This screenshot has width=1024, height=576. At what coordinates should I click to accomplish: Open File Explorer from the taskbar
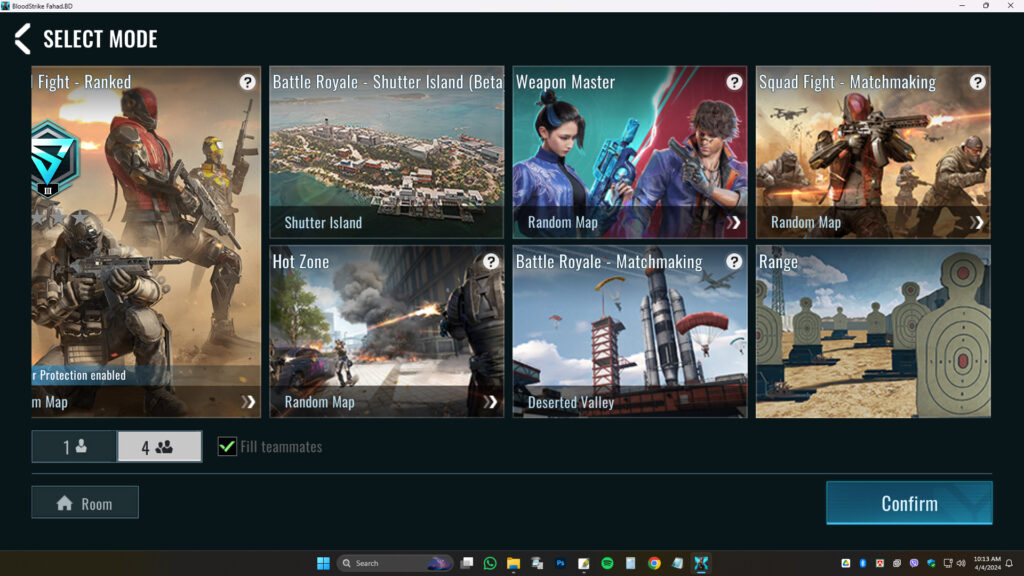click(513, 563)
